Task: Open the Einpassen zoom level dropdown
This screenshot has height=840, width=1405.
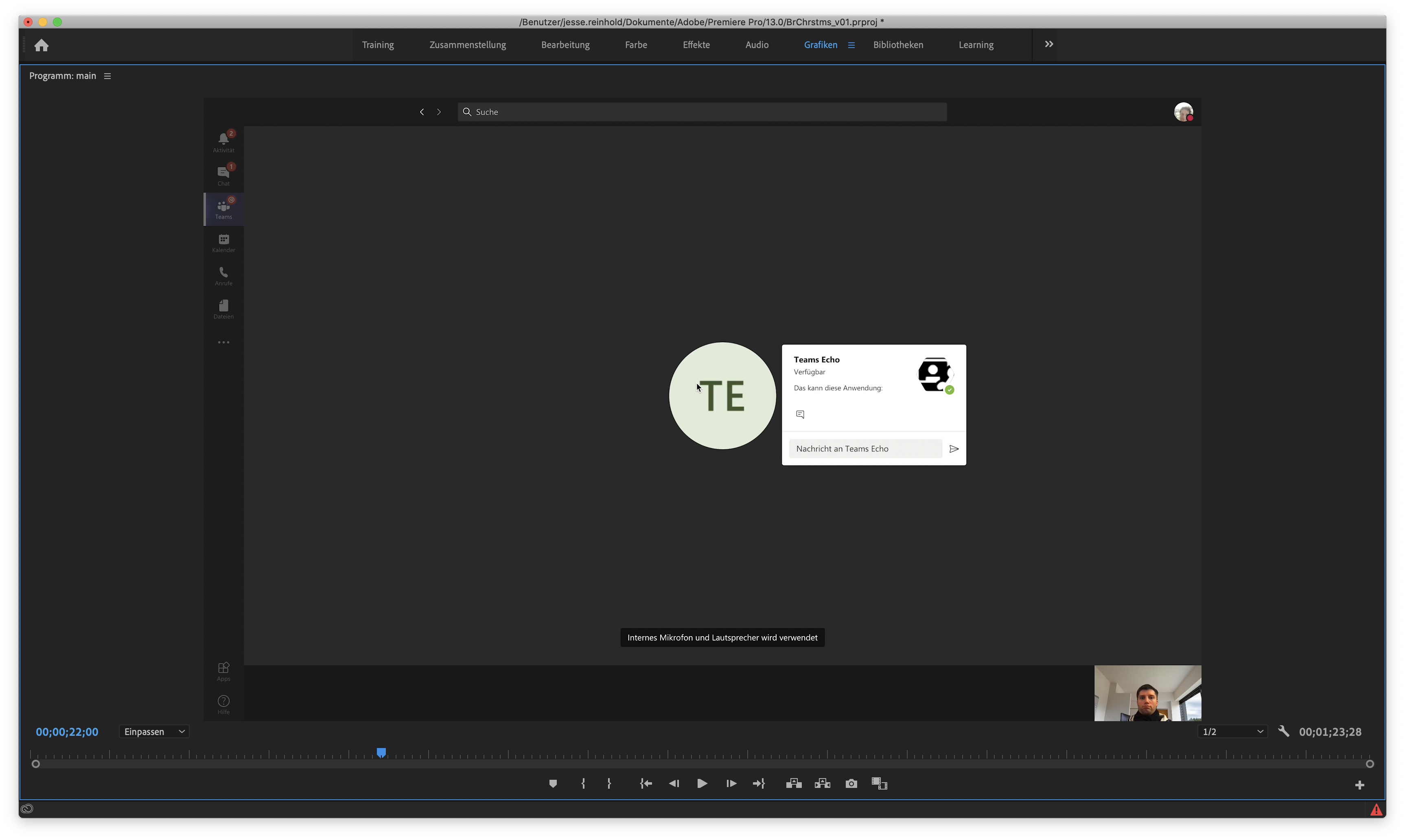Action: [x=153, y=731]
